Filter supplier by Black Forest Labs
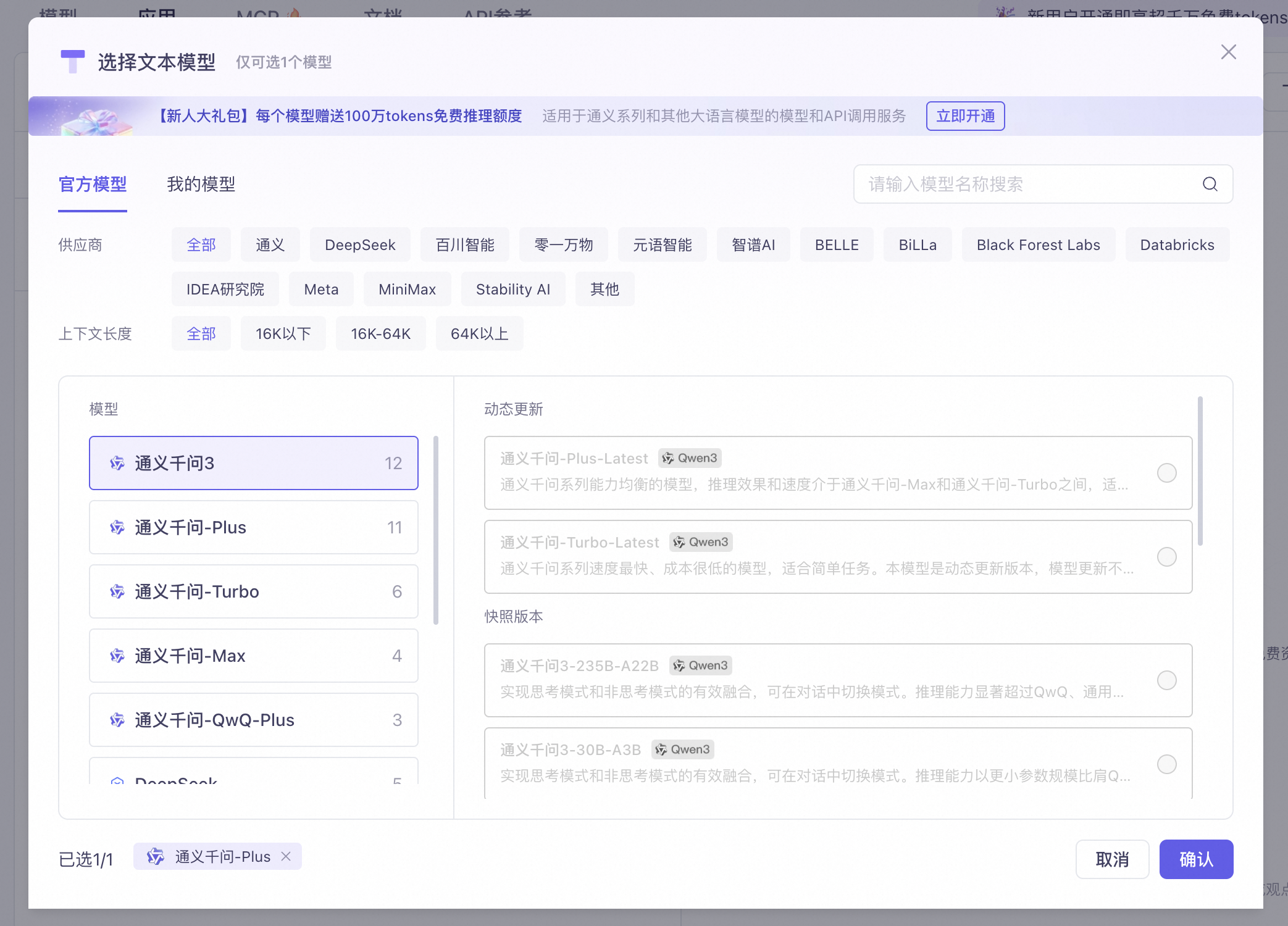This screenshot has width=1288, height=926. pos(1039,245)
